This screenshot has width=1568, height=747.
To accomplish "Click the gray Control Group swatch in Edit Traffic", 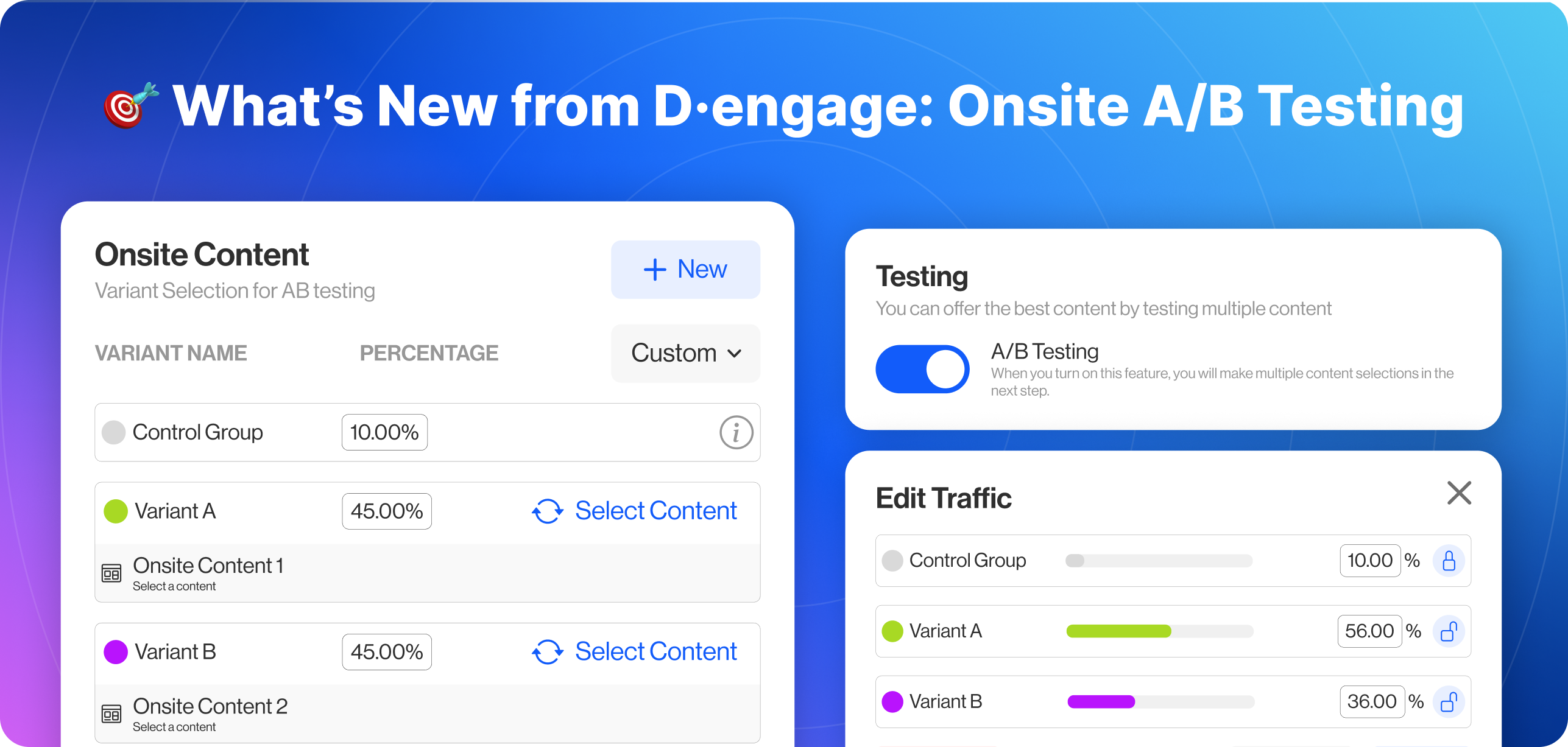I will (892, 560).
